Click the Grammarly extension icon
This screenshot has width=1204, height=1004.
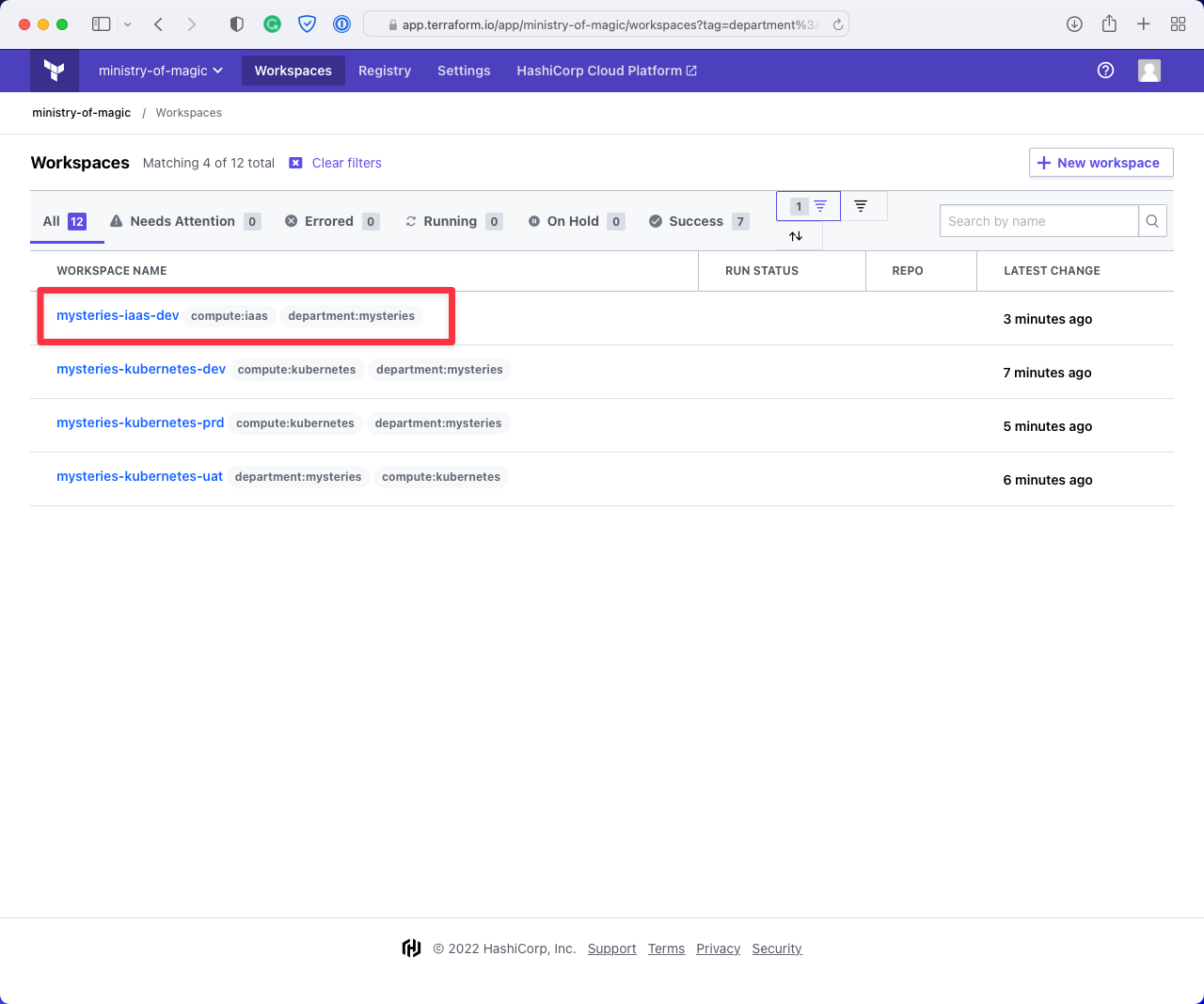(x=272, y=24)
